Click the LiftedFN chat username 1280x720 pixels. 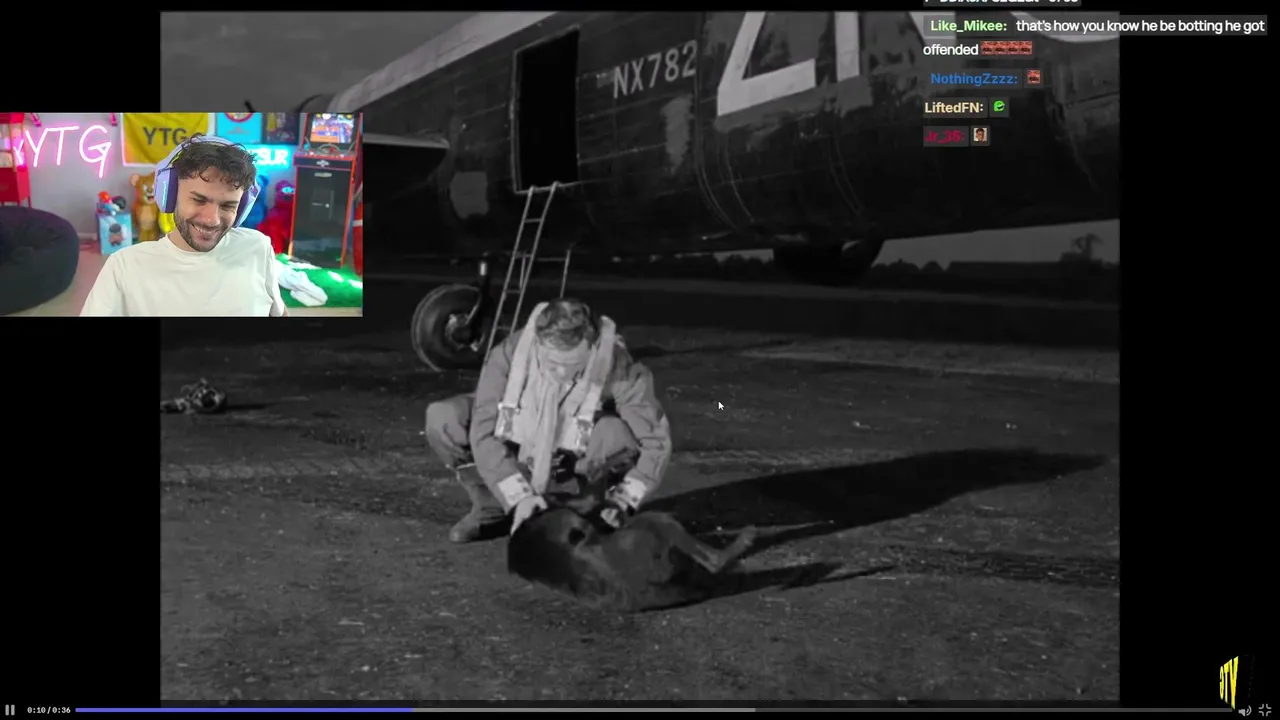coord(954,107)
